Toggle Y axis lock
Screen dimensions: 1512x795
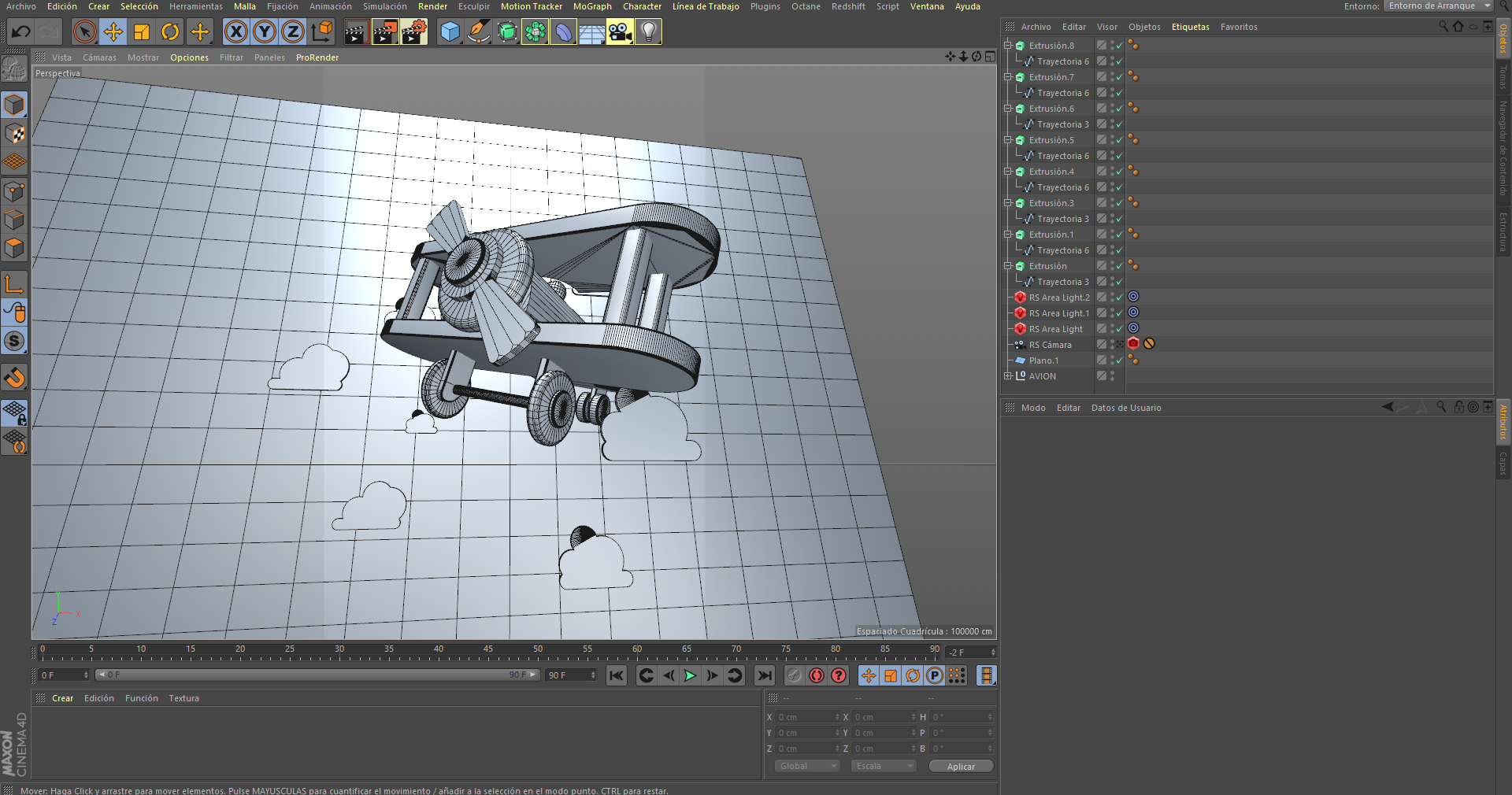coord(264,32)
